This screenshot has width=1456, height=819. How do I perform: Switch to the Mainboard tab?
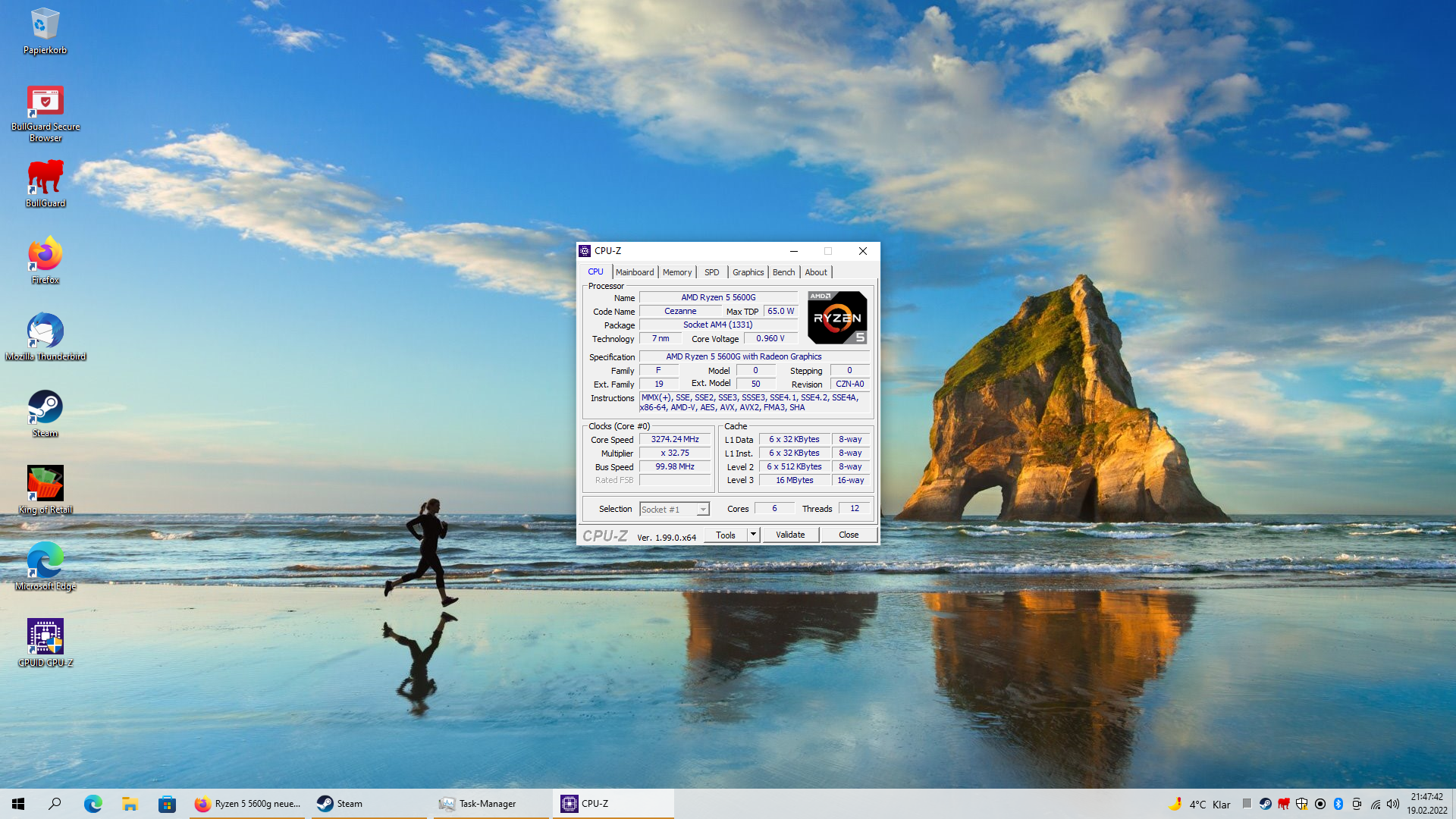pyautogui.click(x=634, y=272)
